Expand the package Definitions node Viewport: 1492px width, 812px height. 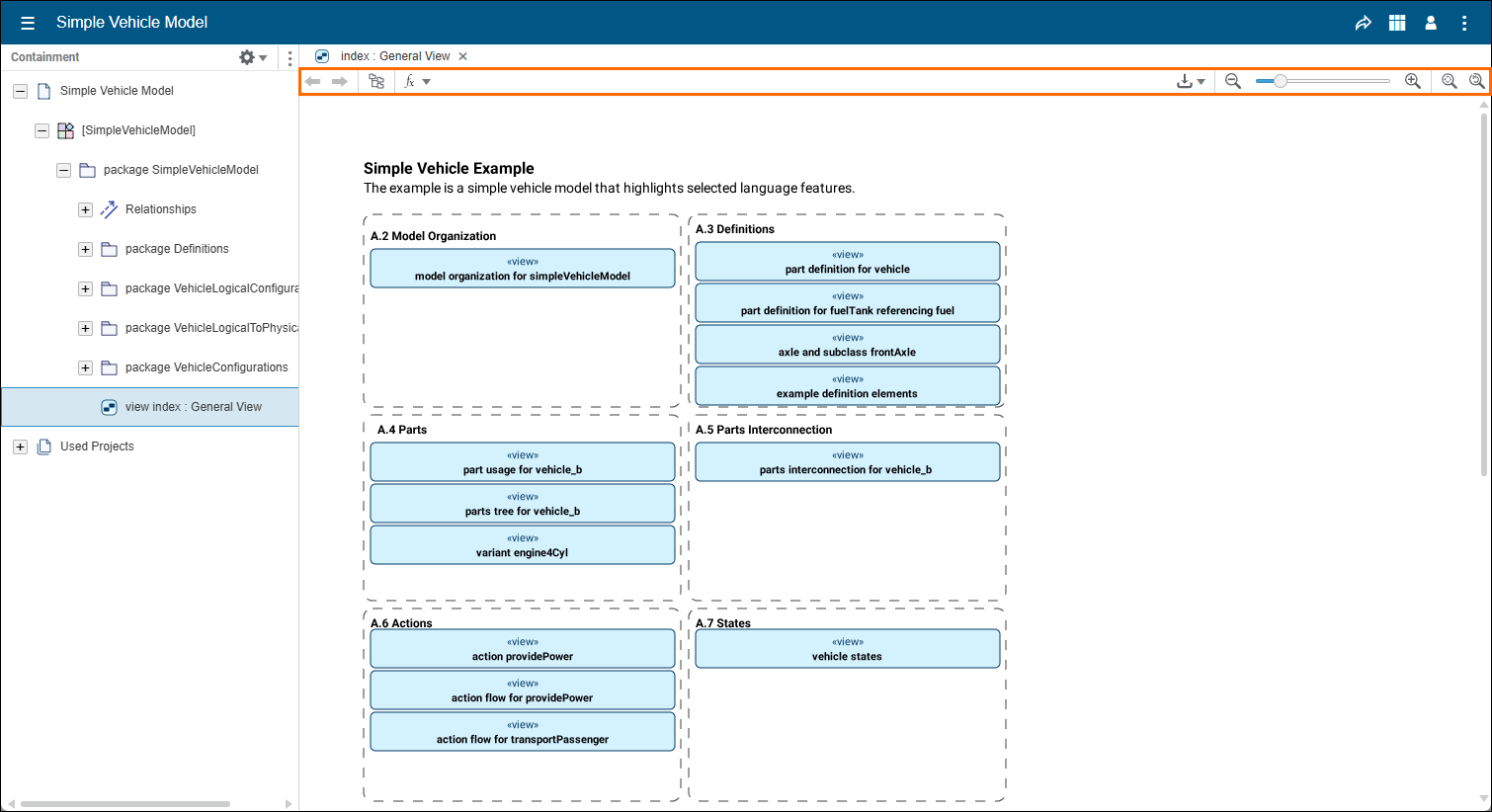click(x=85, y=249)
